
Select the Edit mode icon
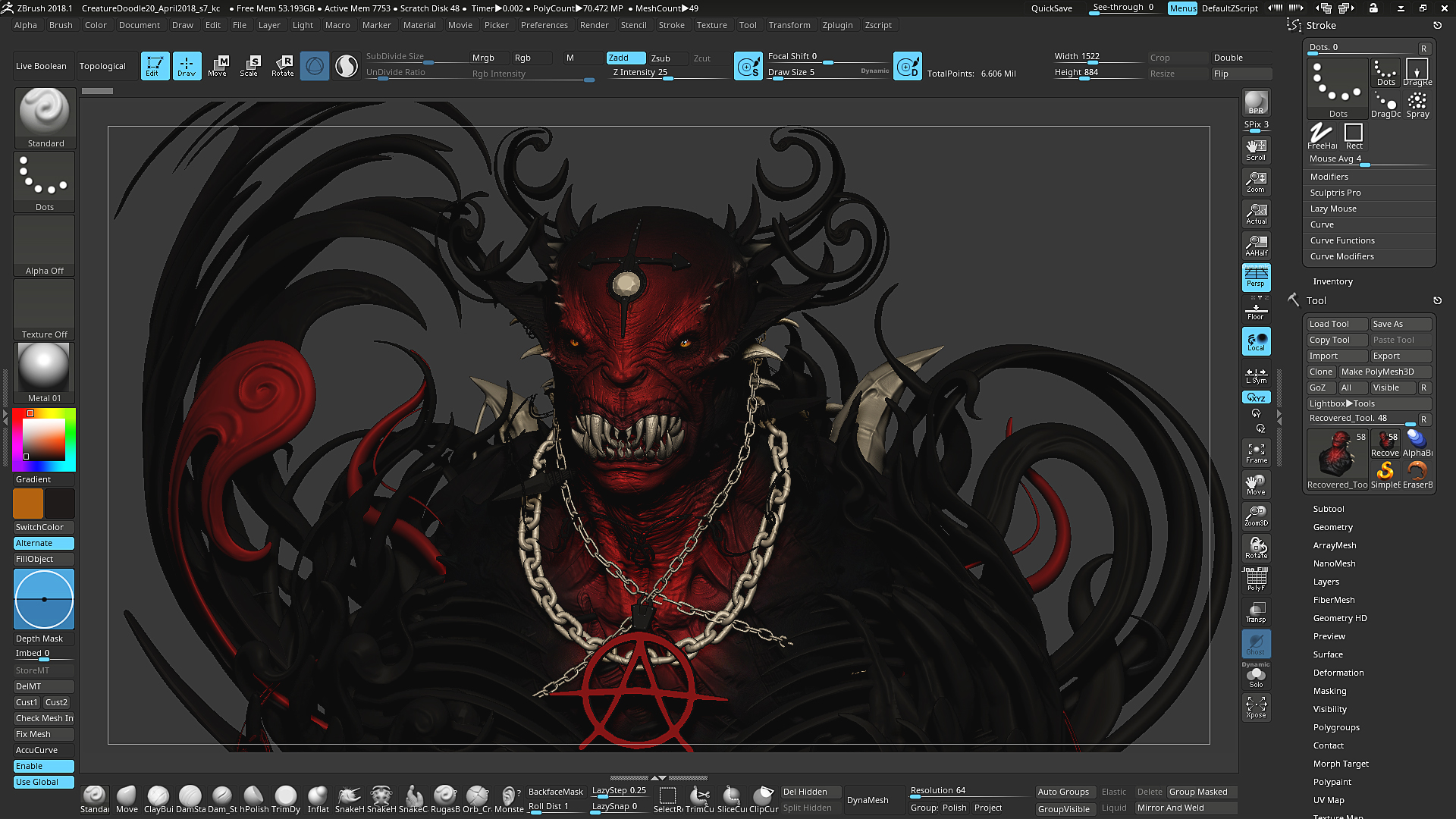coord(155,66)
